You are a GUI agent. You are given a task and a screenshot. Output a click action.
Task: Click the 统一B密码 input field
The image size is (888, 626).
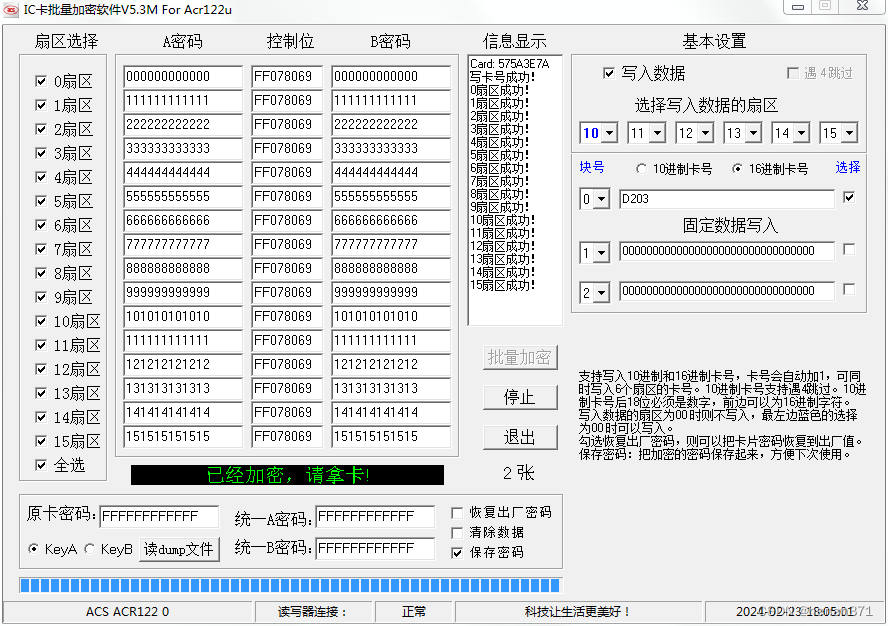pyautogui.click(x=375, y=548)
